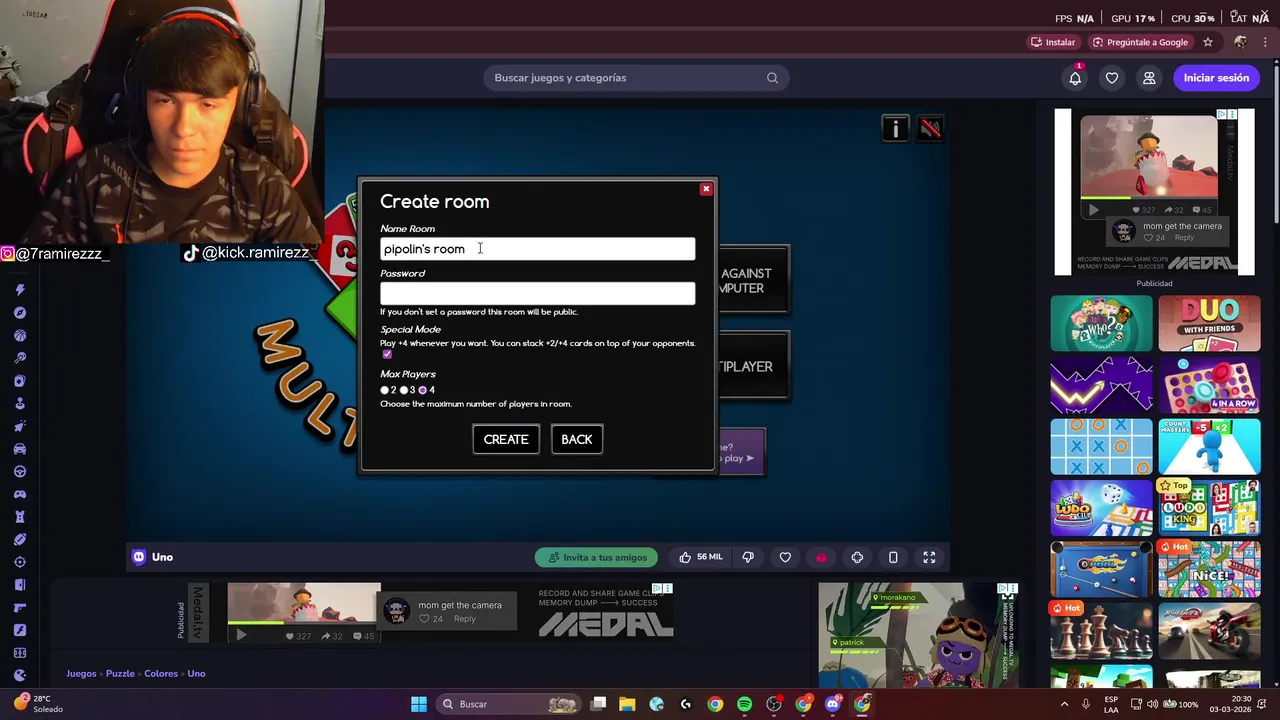Open Ludo King game thumbnail
1280x720 pixels.
(1209, 508)
